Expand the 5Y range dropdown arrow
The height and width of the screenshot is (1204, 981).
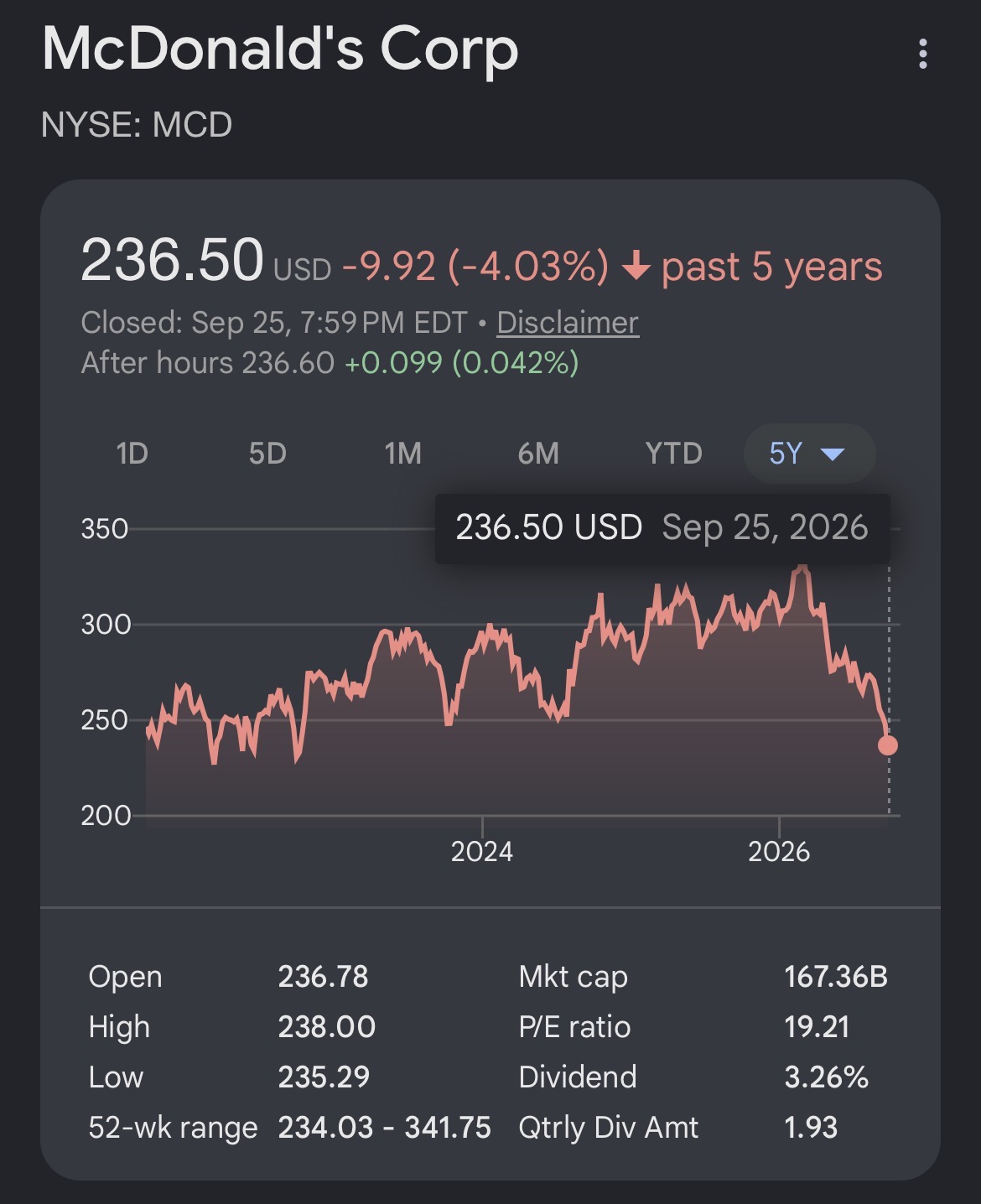[x=832, y=454]
